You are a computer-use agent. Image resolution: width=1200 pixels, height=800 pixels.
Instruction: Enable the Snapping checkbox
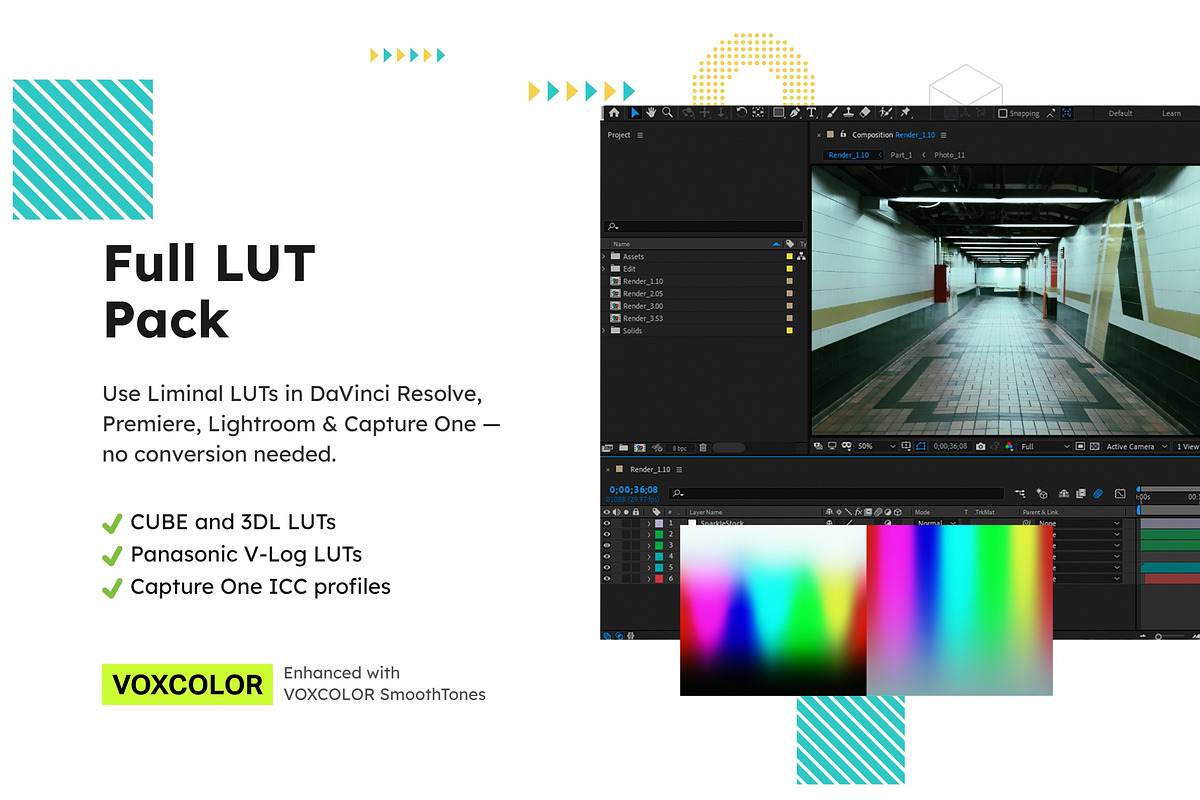[1003, 113]
